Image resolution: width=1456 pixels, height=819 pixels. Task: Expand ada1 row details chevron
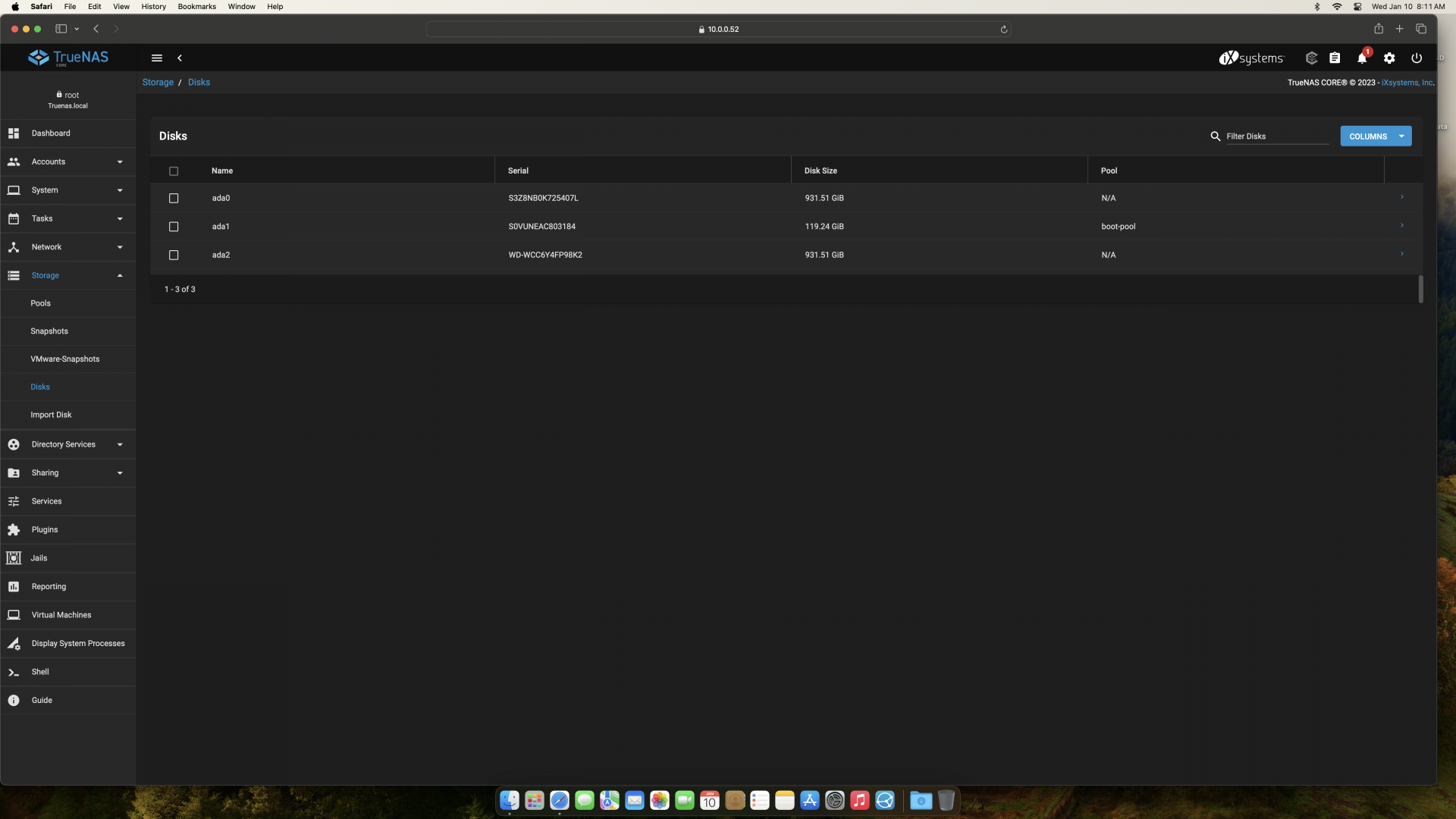point(1401,225)
